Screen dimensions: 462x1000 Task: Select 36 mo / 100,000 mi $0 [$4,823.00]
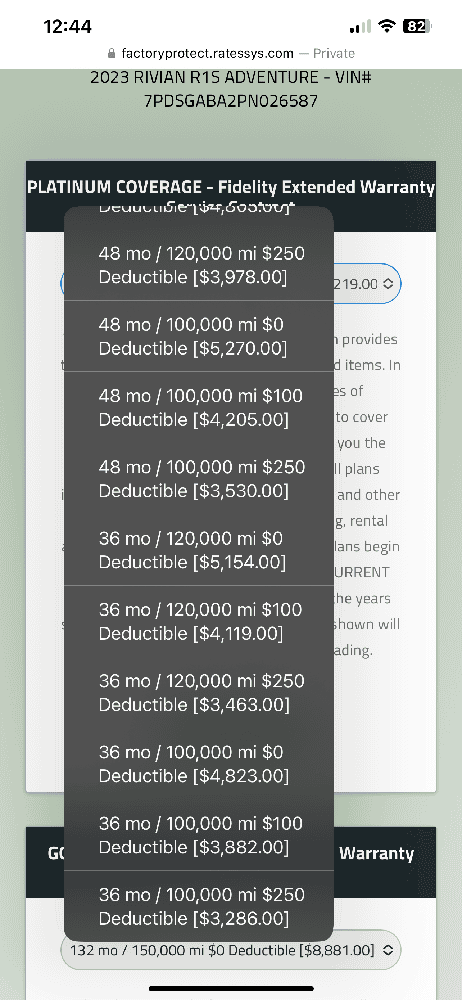(199, 764)
